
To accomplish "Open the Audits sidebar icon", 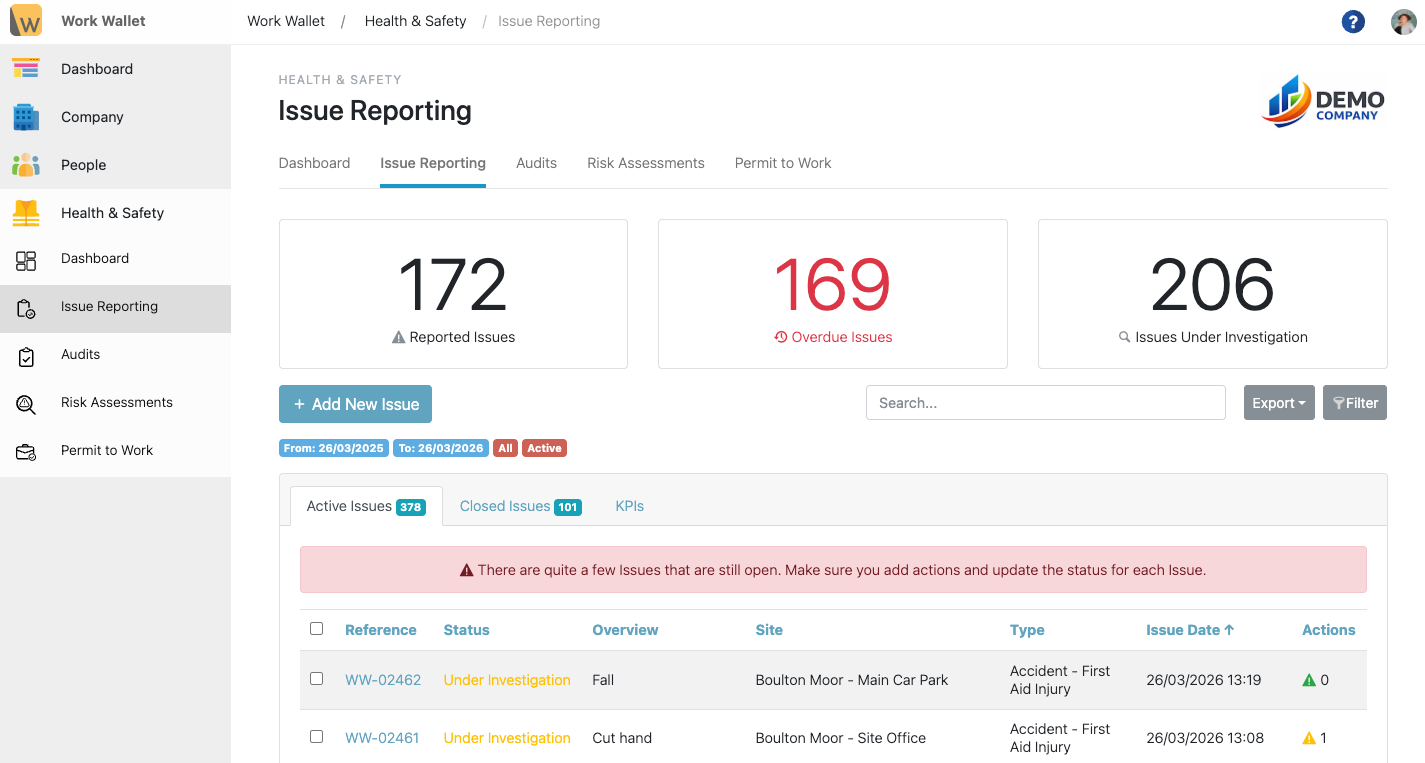I will [25, 354].
